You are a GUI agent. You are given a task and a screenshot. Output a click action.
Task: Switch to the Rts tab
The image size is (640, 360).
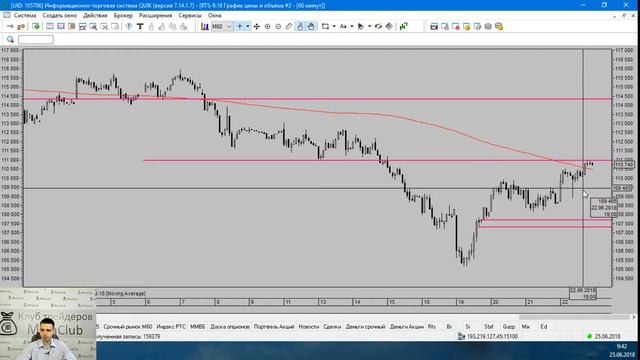432,327
